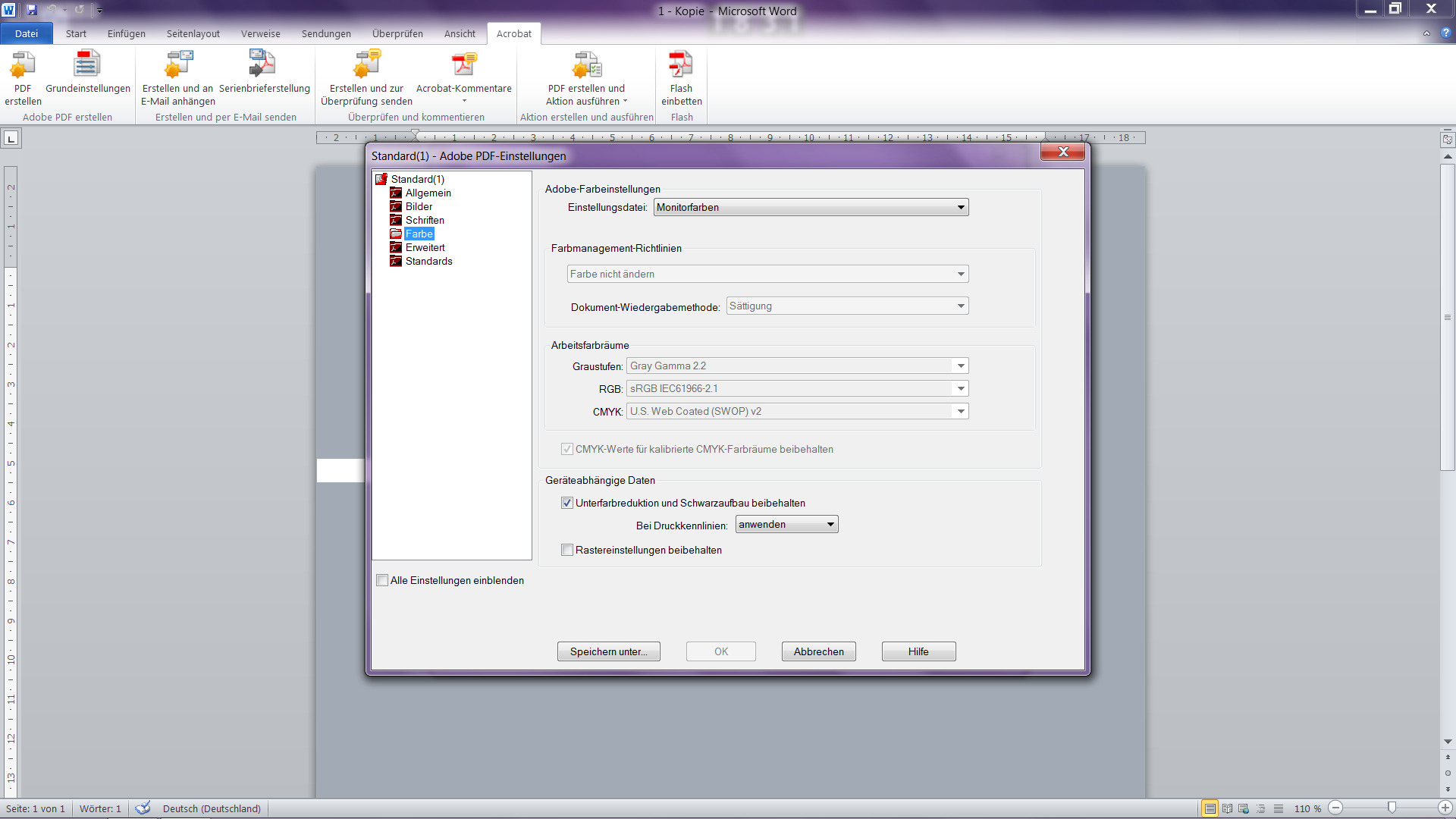Click the zoom slider handle in status bar
The image size is (1456, 819).
(1392, 808)
